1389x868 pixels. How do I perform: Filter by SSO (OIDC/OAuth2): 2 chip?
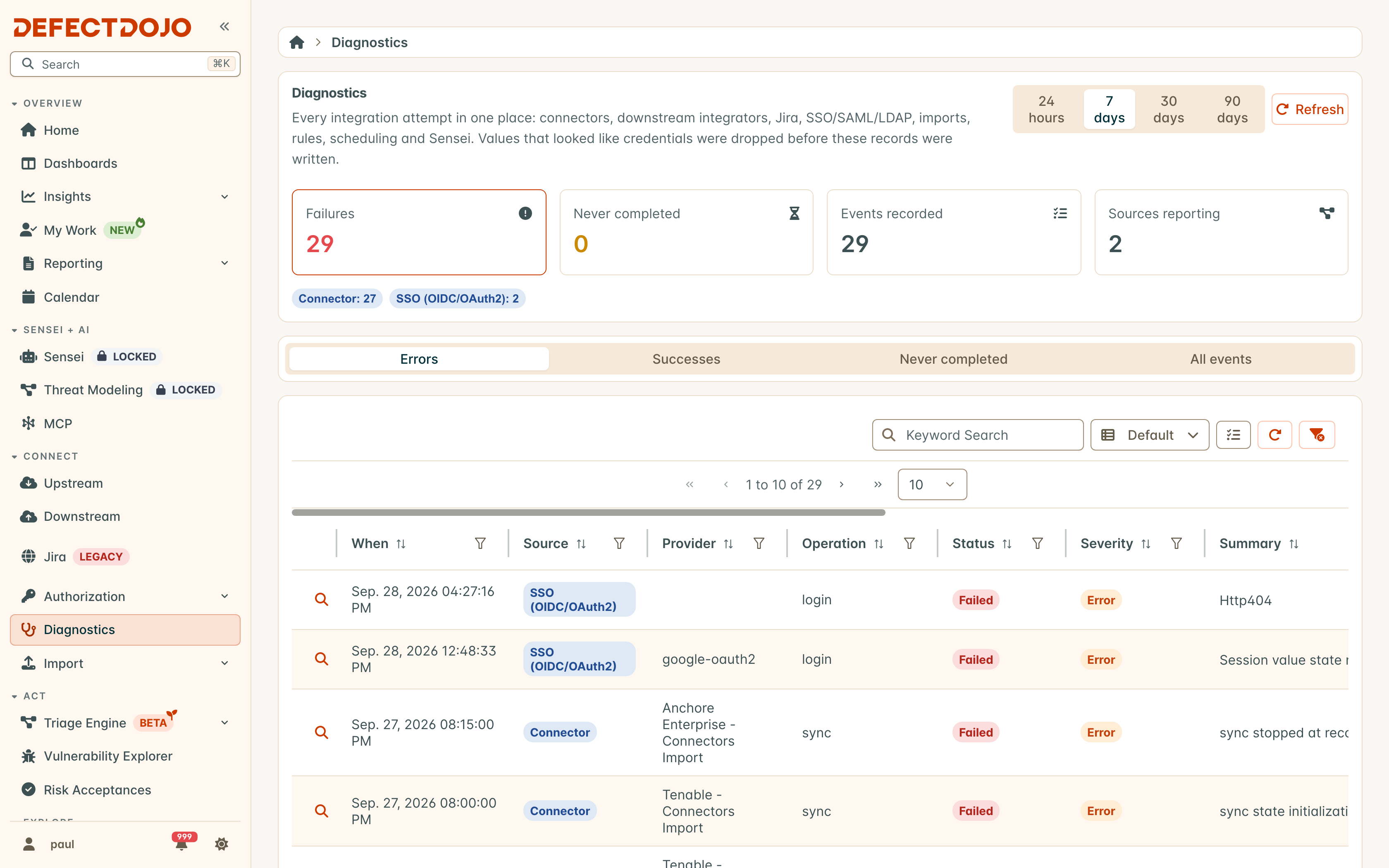click(x=457, y=298)
